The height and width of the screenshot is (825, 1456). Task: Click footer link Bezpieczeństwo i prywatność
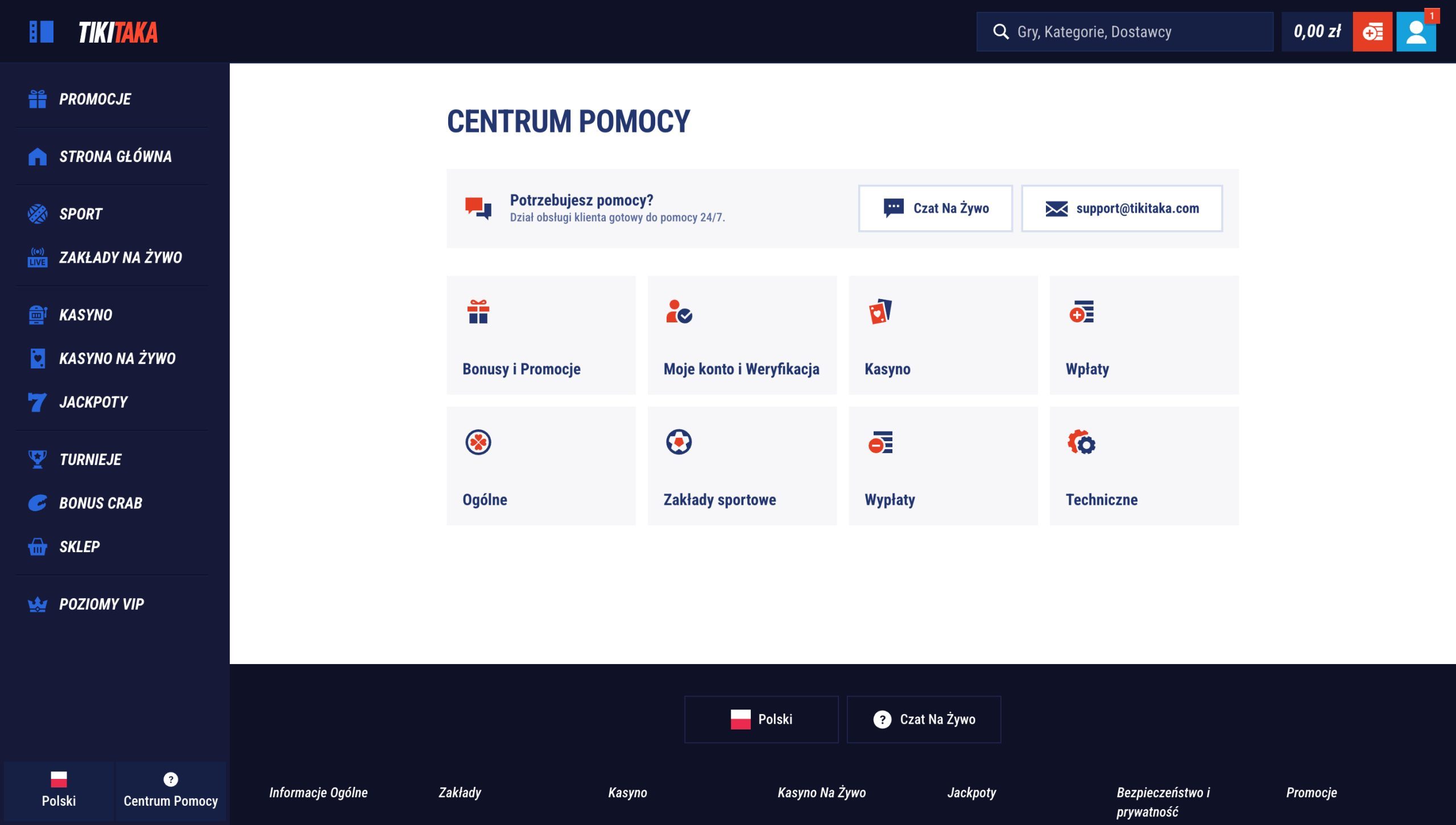pos(1163,802)
